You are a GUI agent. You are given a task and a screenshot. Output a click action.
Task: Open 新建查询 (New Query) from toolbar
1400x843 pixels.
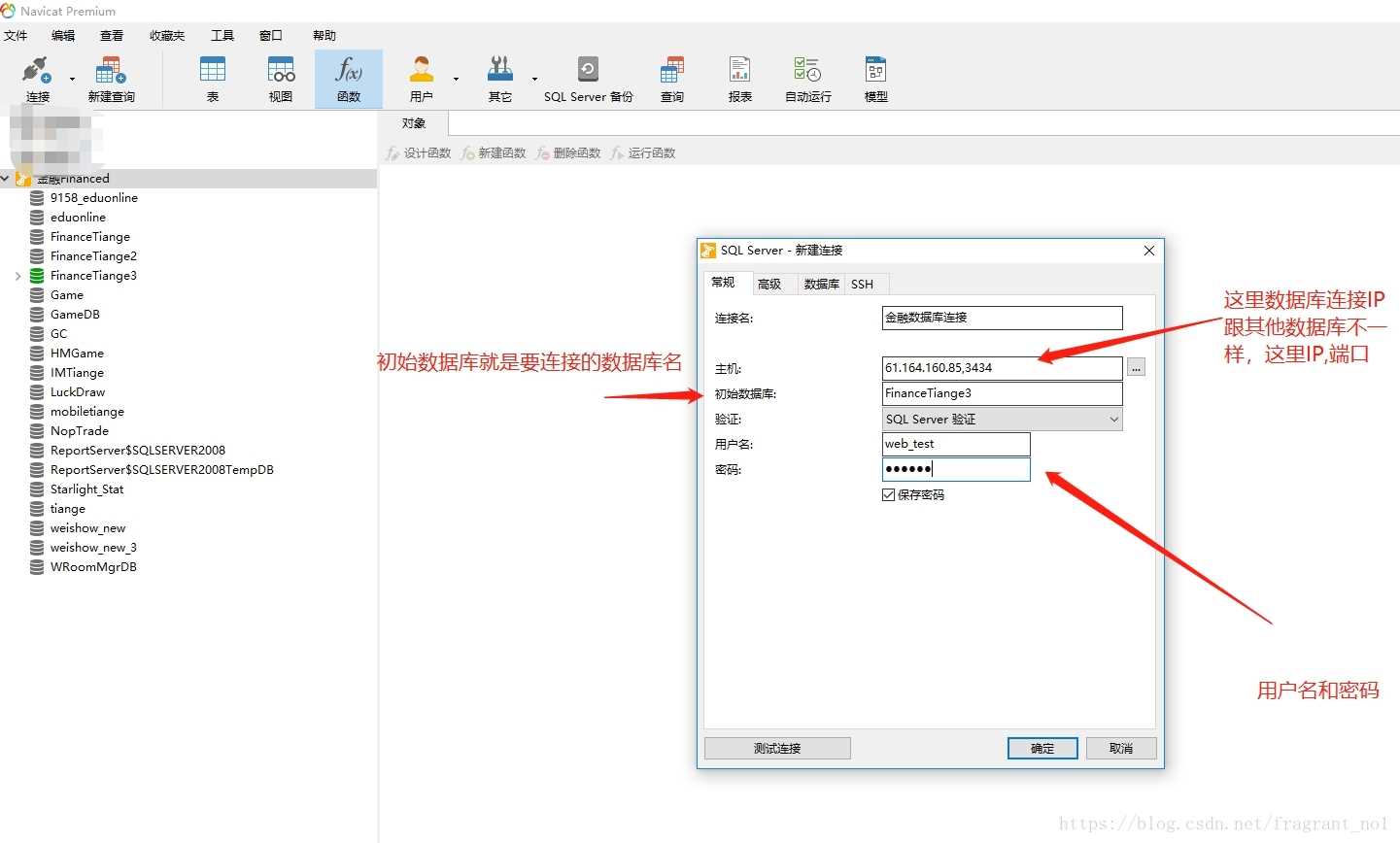111,78
